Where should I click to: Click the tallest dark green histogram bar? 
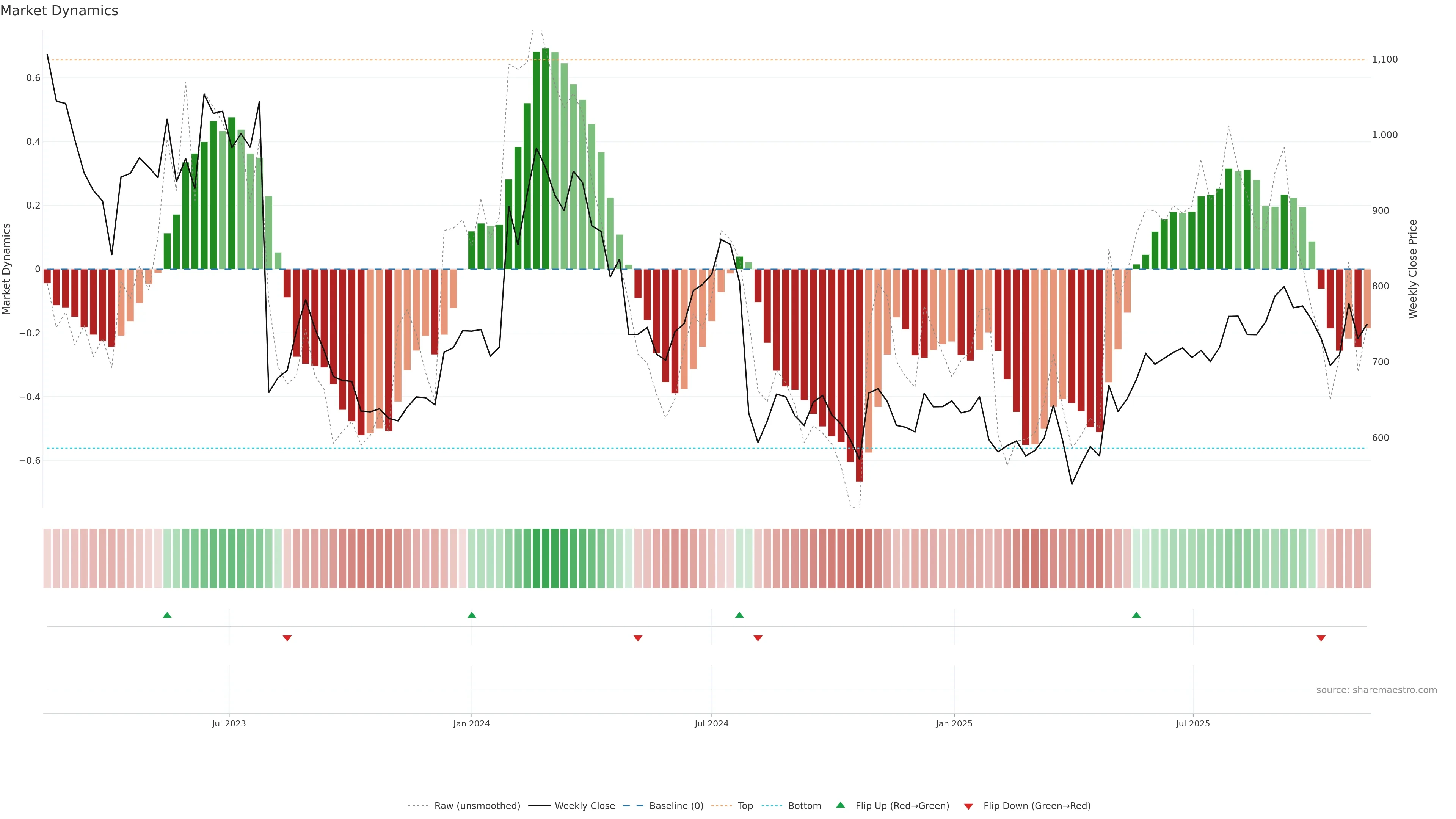546,158
